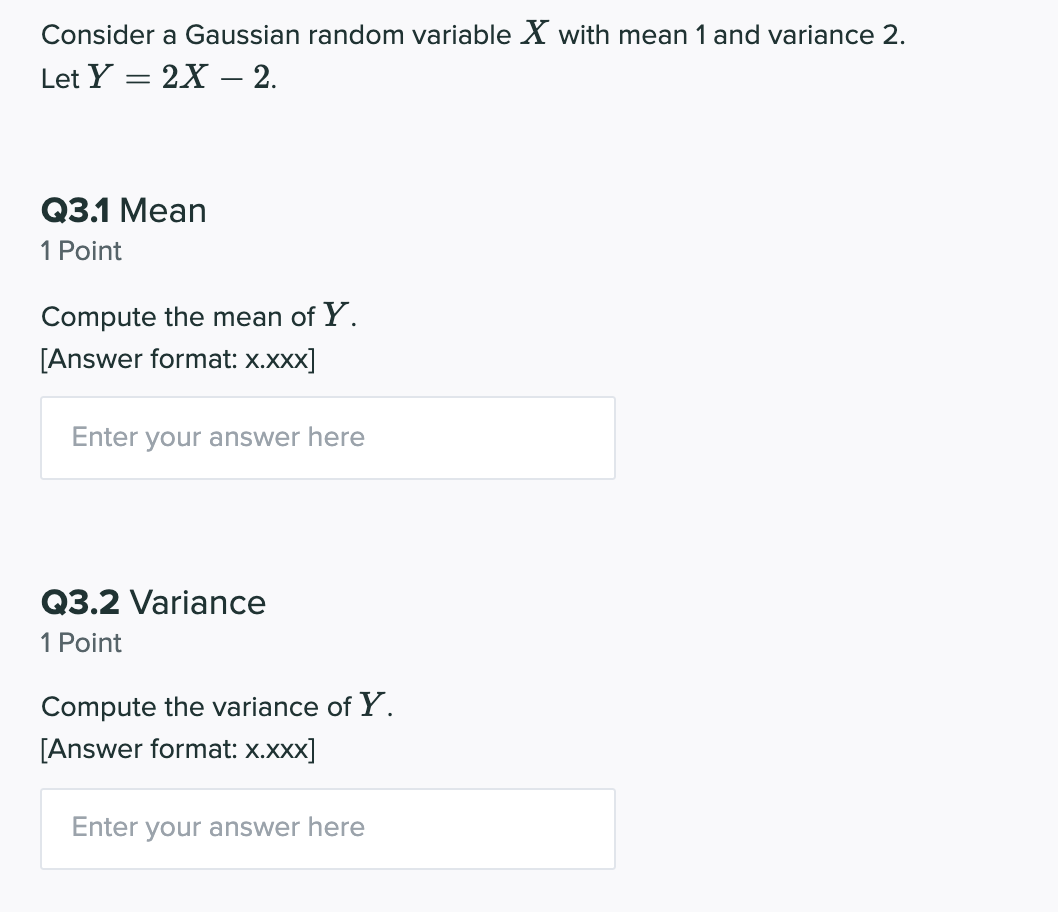The height and width of the screenshot is (912, 1058).
Task: Click the '1 Point' label under Q3.2
Action: pos(81,643)
